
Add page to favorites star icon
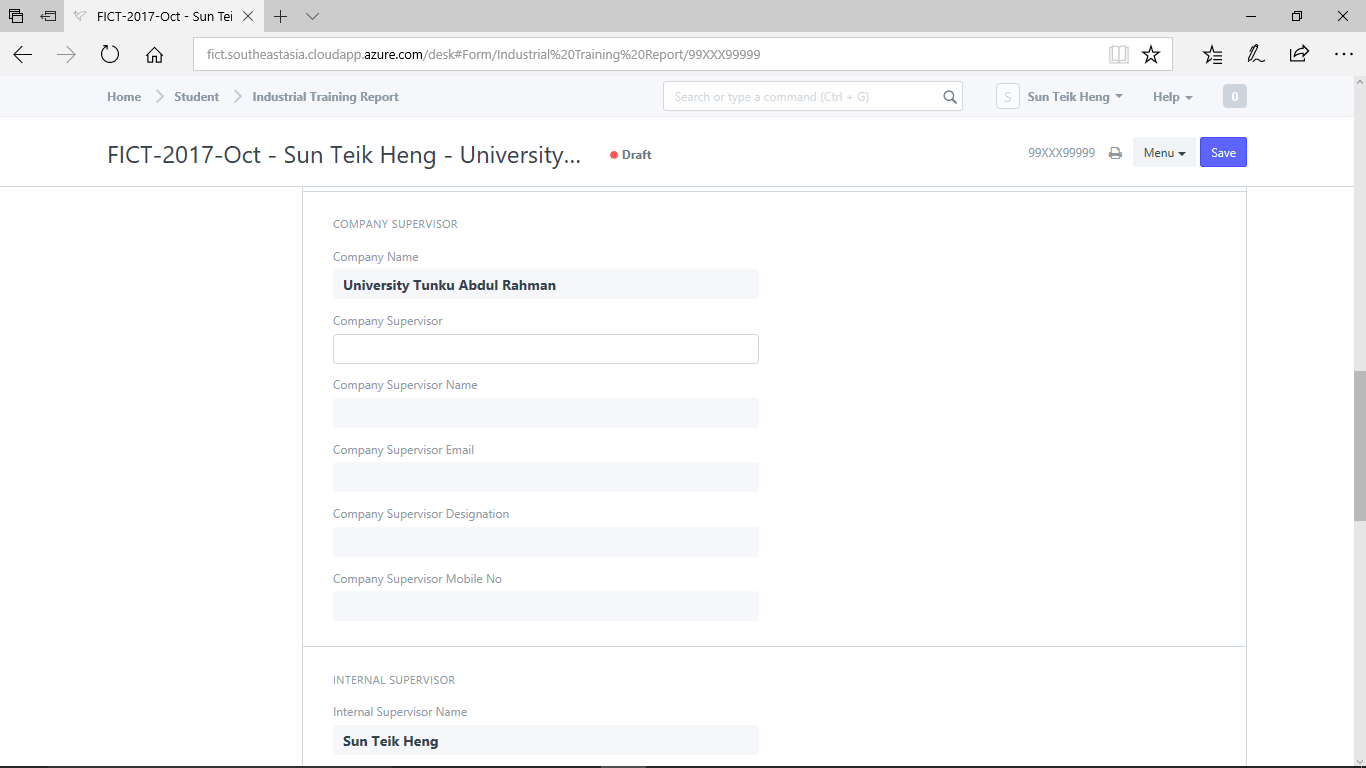click(1151, 55)
